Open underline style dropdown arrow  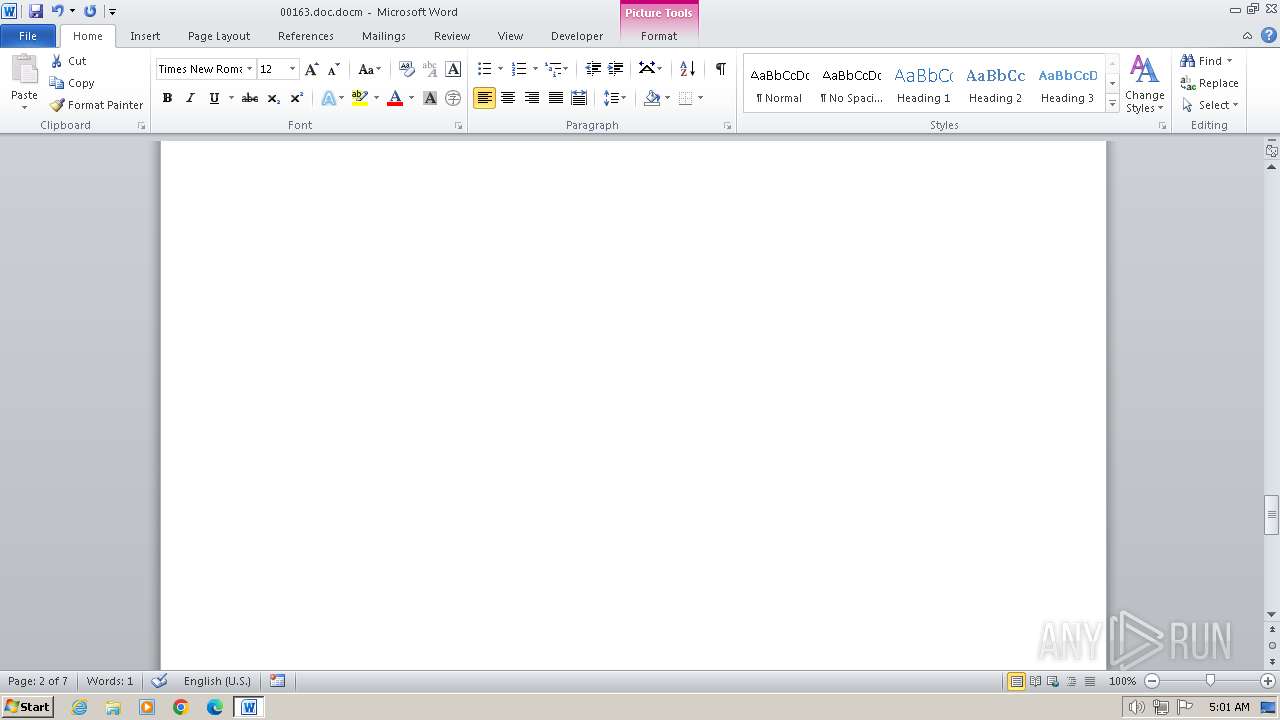231,98
